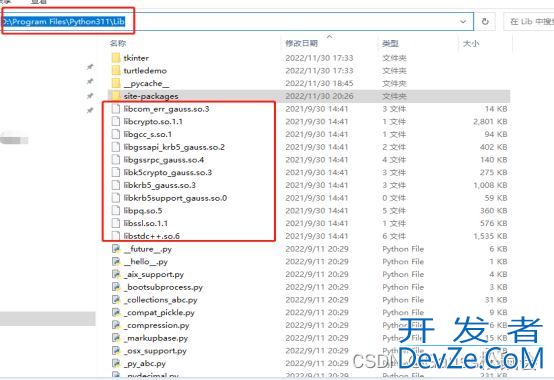Select the file name libssl.so.1.1
The width and height of the screenshot is (554, 380).
[146, 223]
